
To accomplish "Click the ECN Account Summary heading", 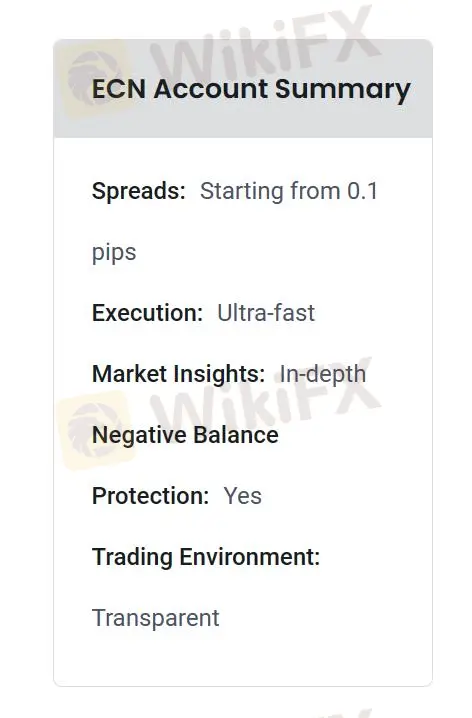I will [251, 89].
